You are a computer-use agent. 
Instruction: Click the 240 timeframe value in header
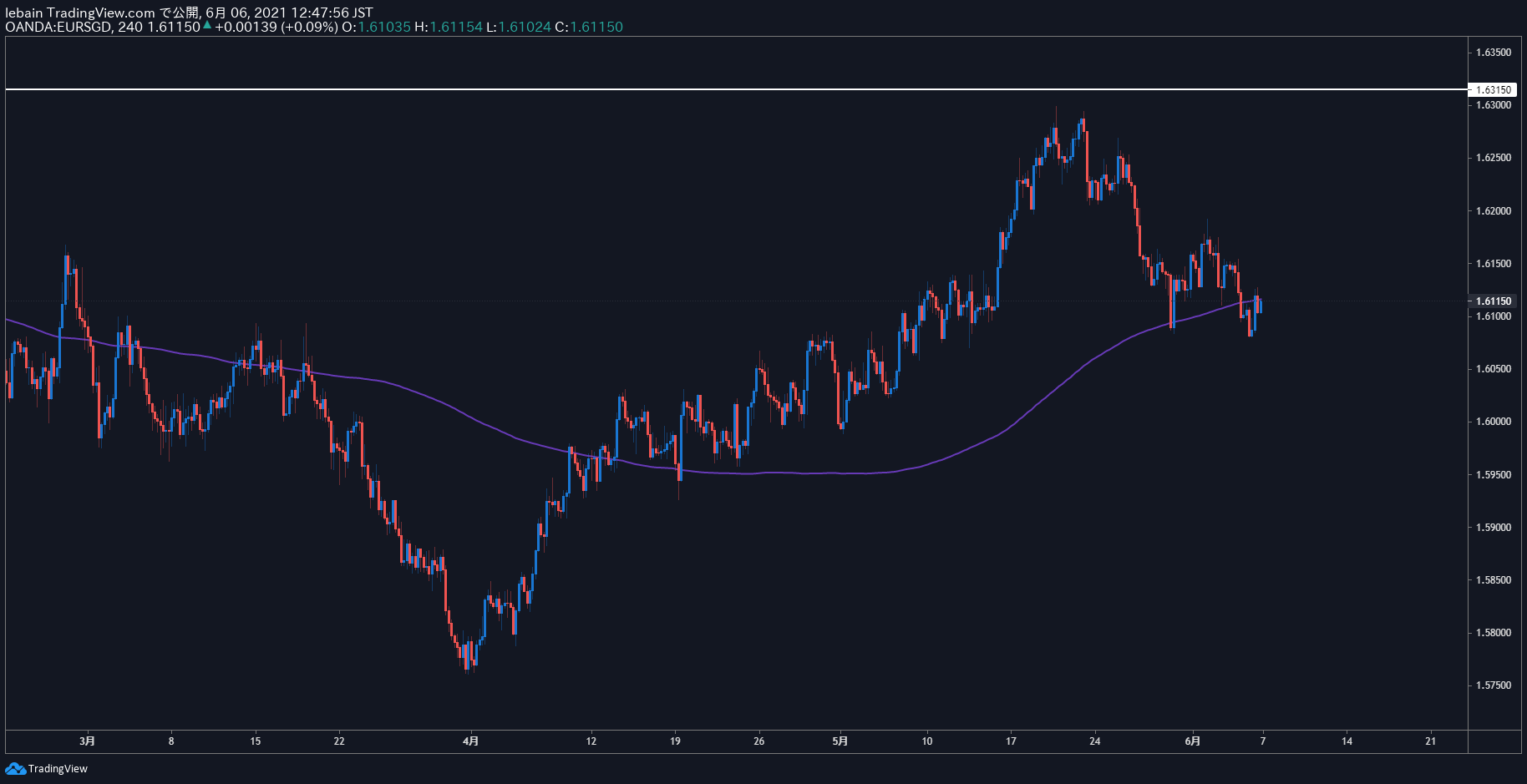[130, 27]
